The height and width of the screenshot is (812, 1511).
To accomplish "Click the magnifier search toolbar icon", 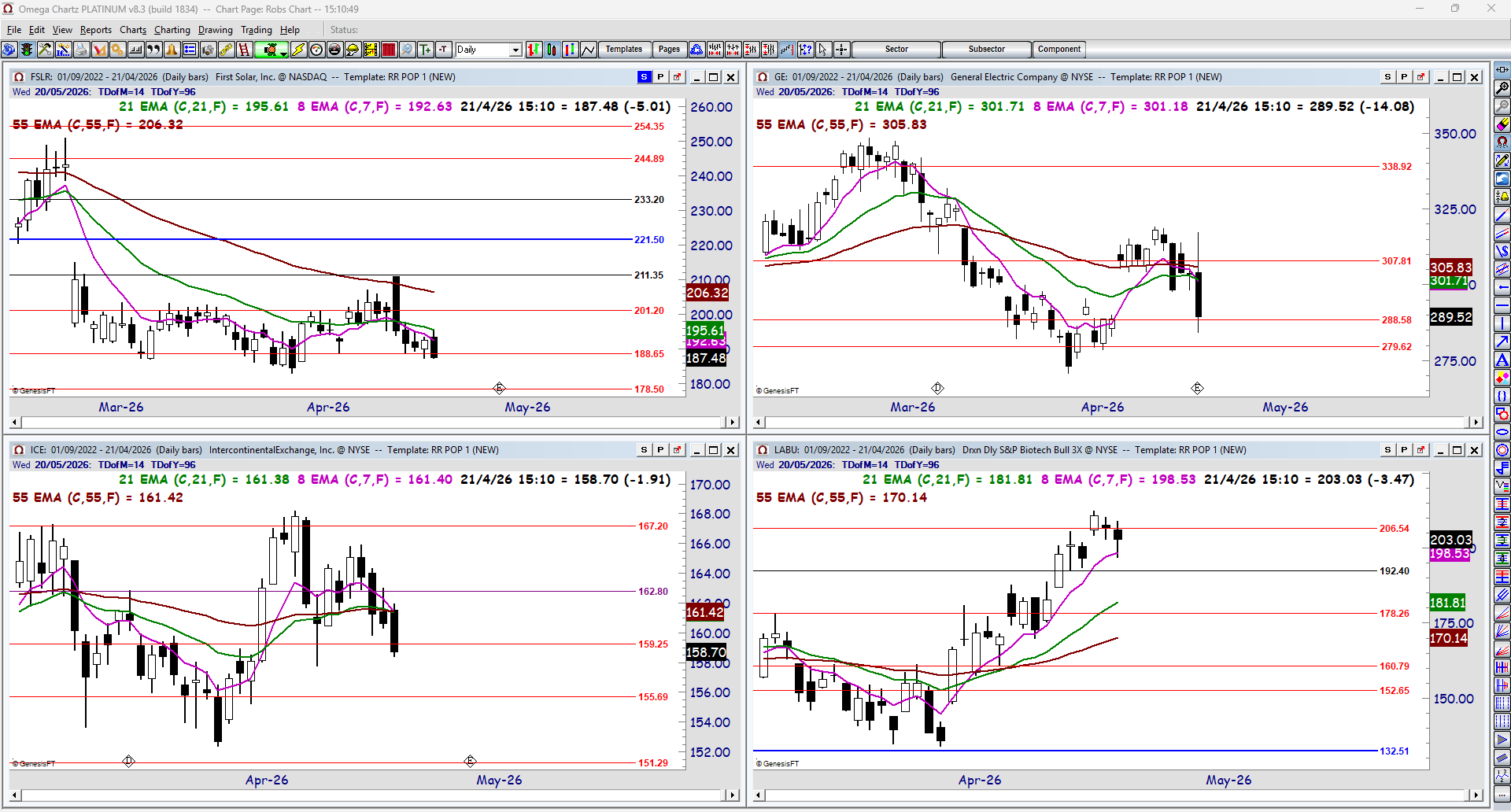I will click(x=407, y=50).
